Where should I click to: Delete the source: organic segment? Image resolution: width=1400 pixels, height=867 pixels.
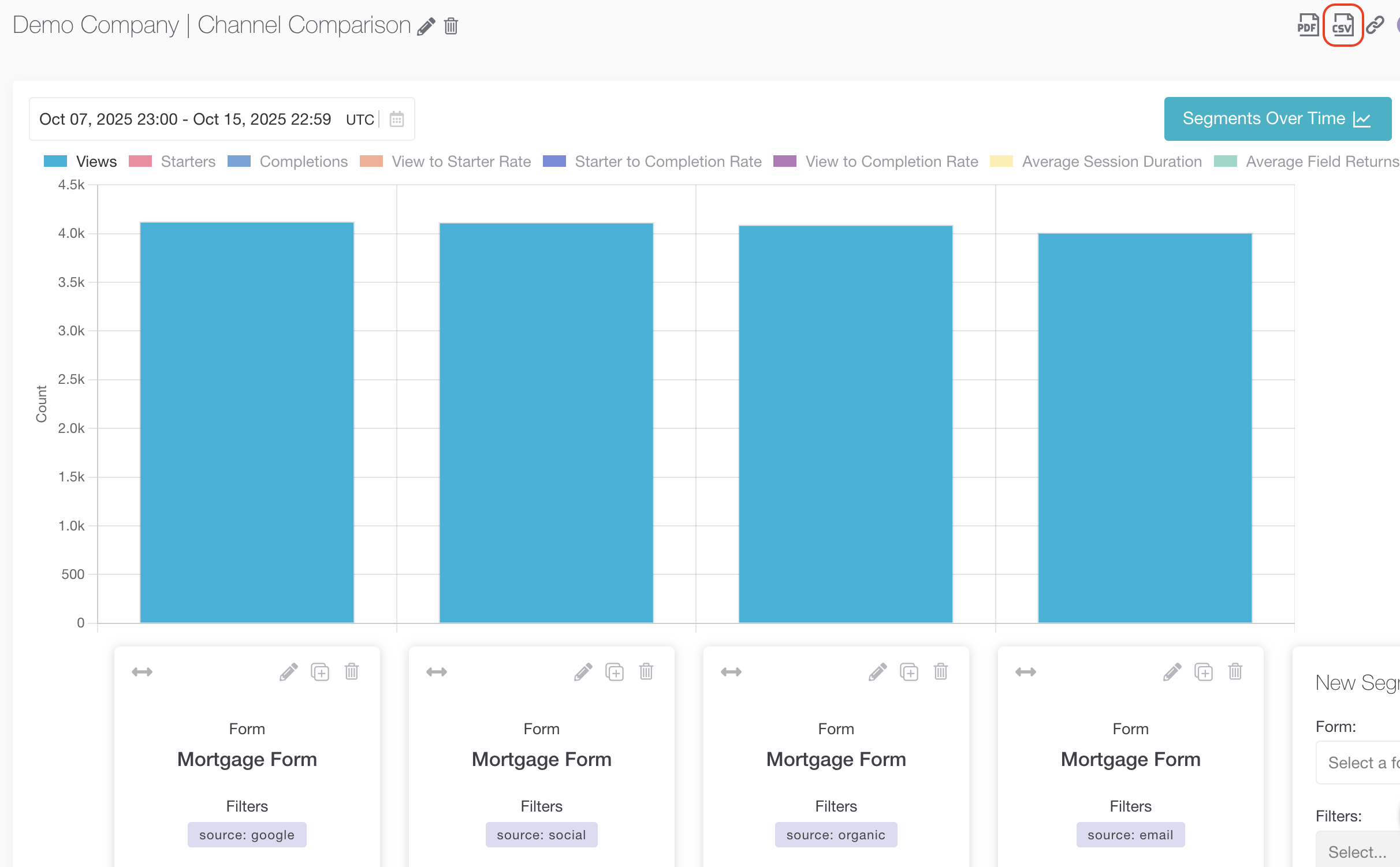[941, 672]
